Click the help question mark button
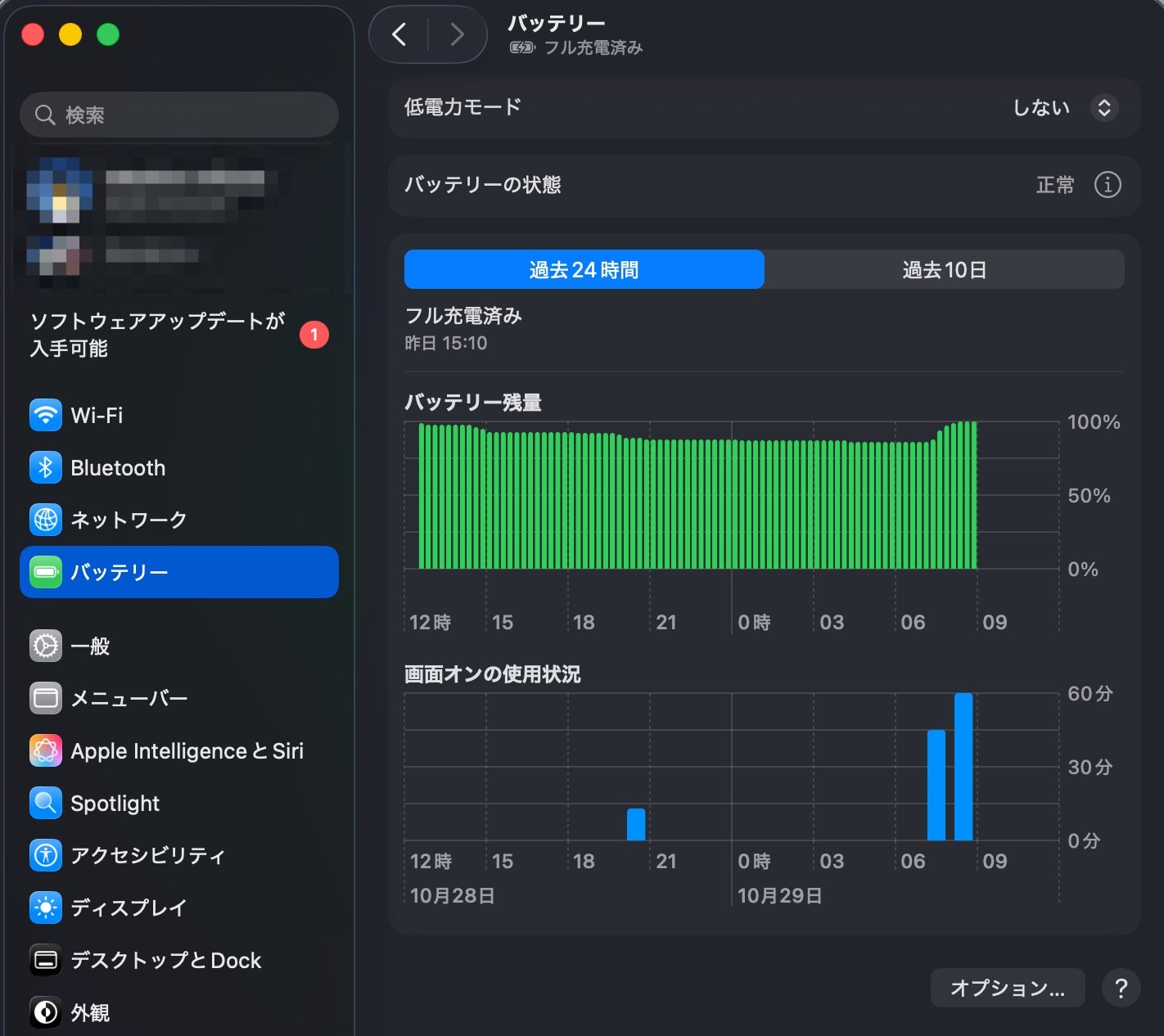 [1121, 989]
